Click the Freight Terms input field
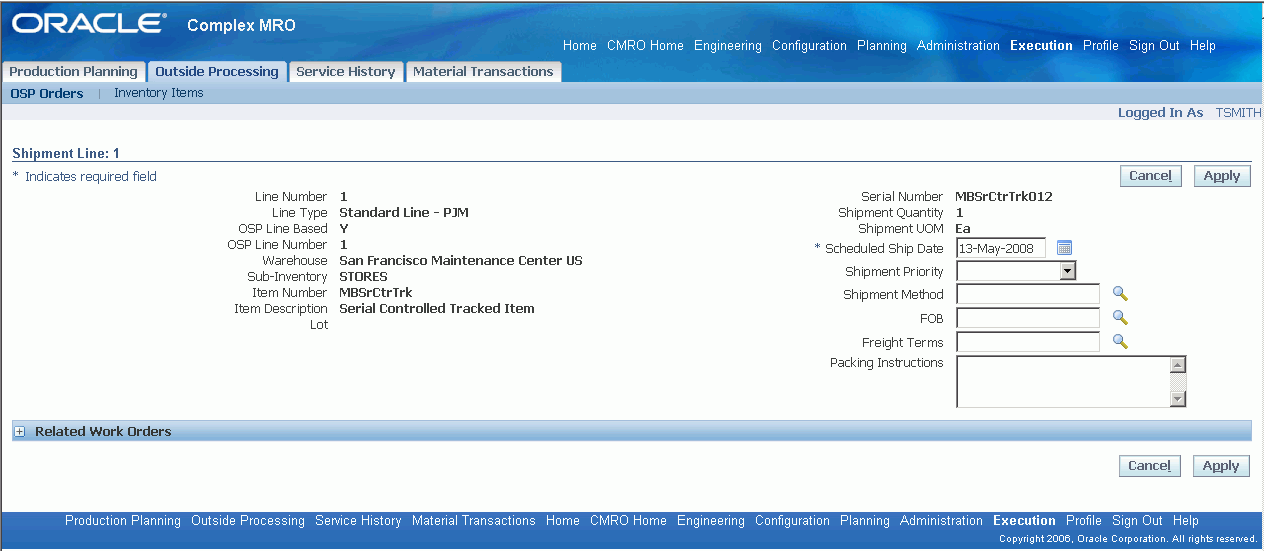This screenshot has width=1264, height=551. click(x=1028, y=342)
